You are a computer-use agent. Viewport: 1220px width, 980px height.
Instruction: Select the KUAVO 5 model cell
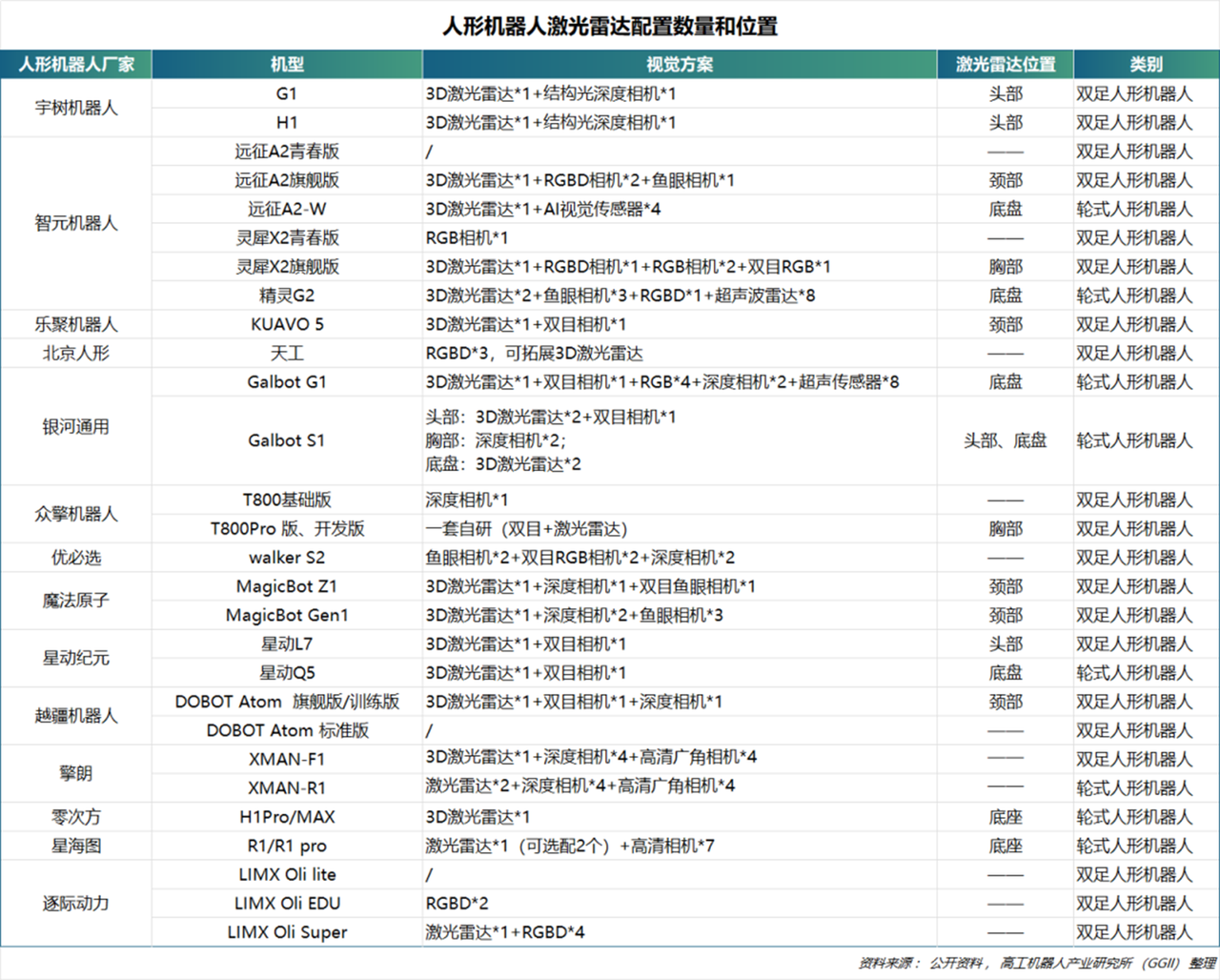(x=287, y=324)
